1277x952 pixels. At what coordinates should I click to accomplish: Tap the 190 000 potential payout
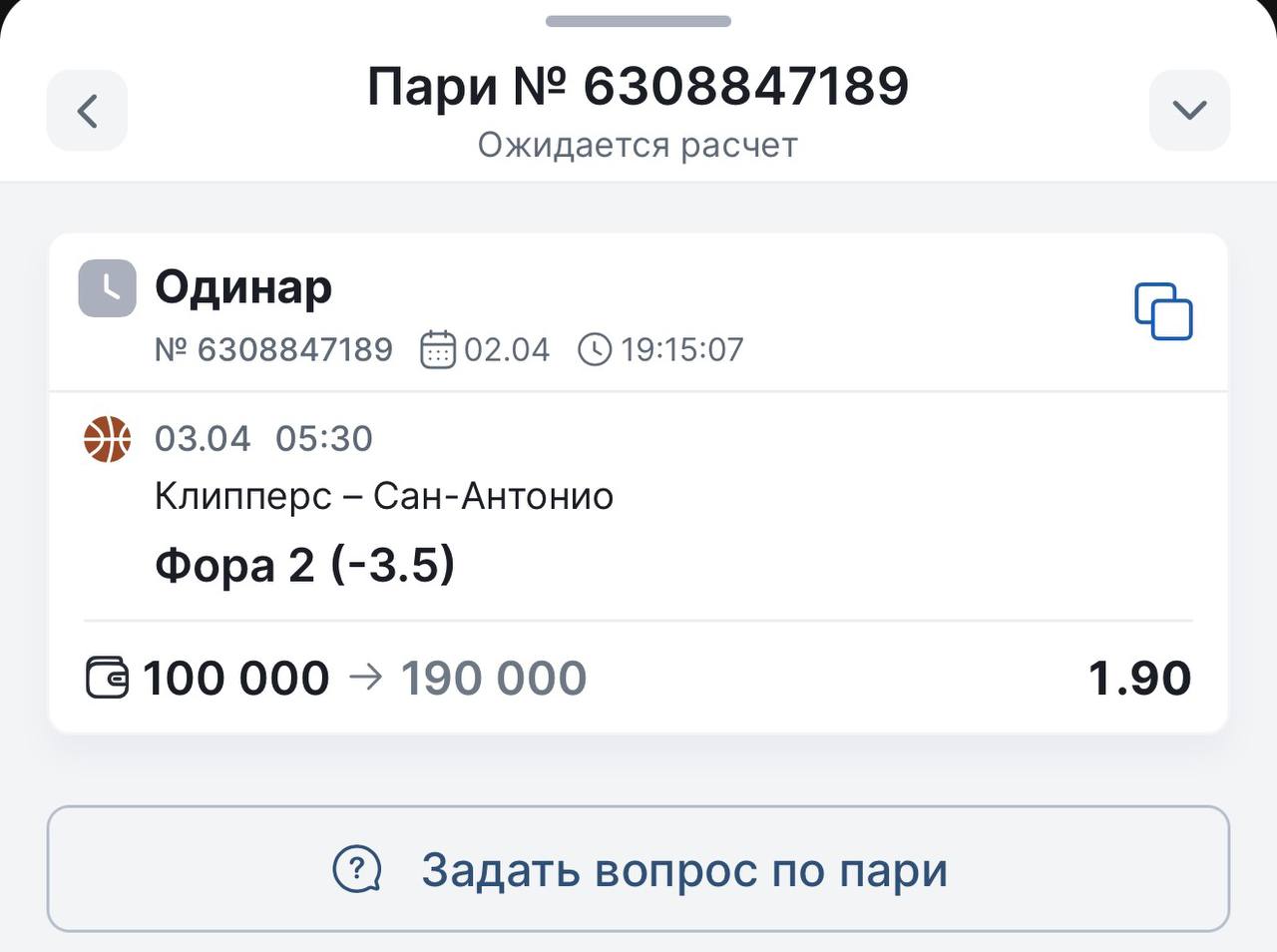point(494,679)
